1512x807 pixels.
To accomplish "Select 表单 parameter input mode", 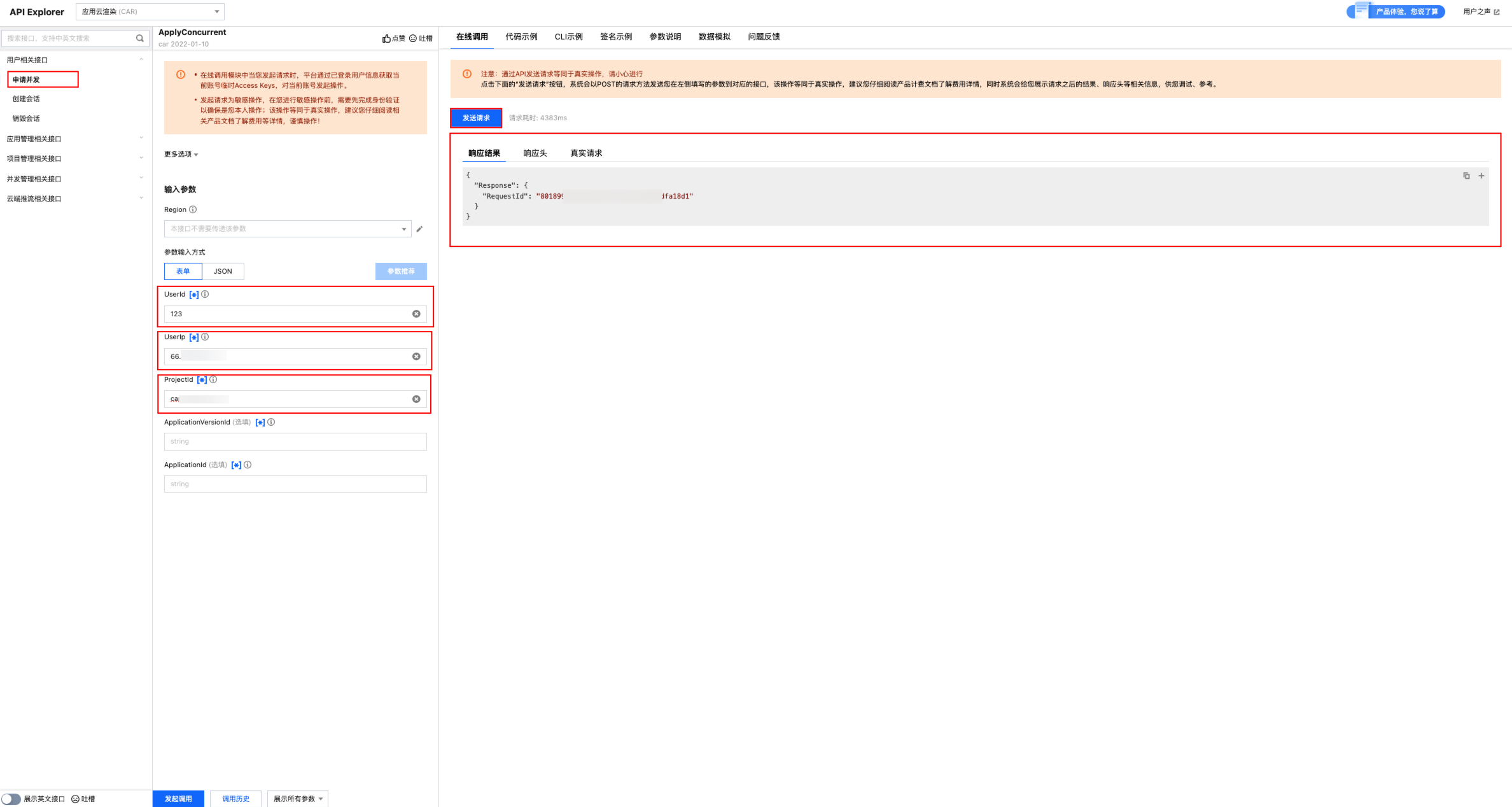I will tap(183, 271).
